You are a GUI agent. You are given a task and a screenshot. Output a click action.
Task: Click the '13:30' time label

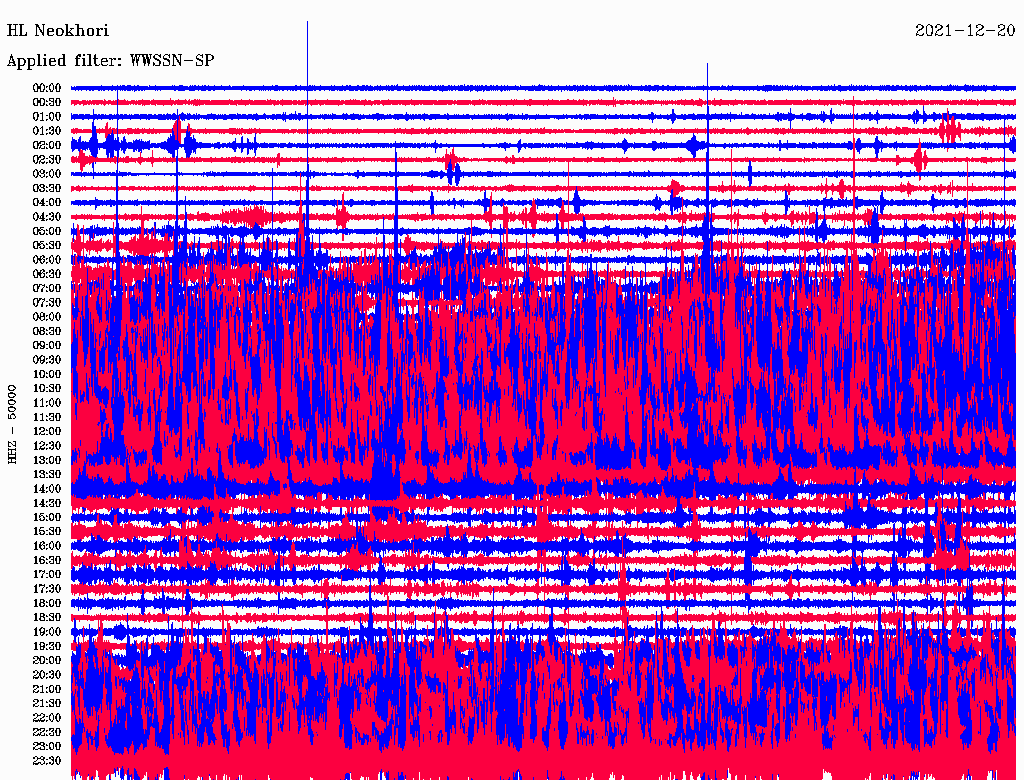click(47, 475)
